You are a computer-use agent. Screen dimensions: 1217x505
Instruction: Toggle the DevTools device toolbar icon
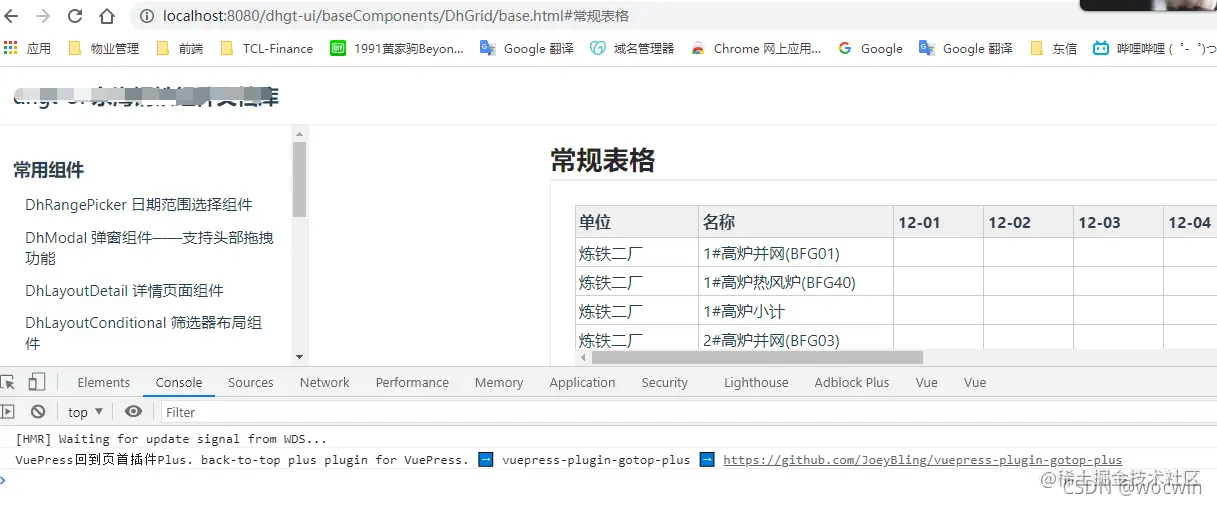point(36,382)
